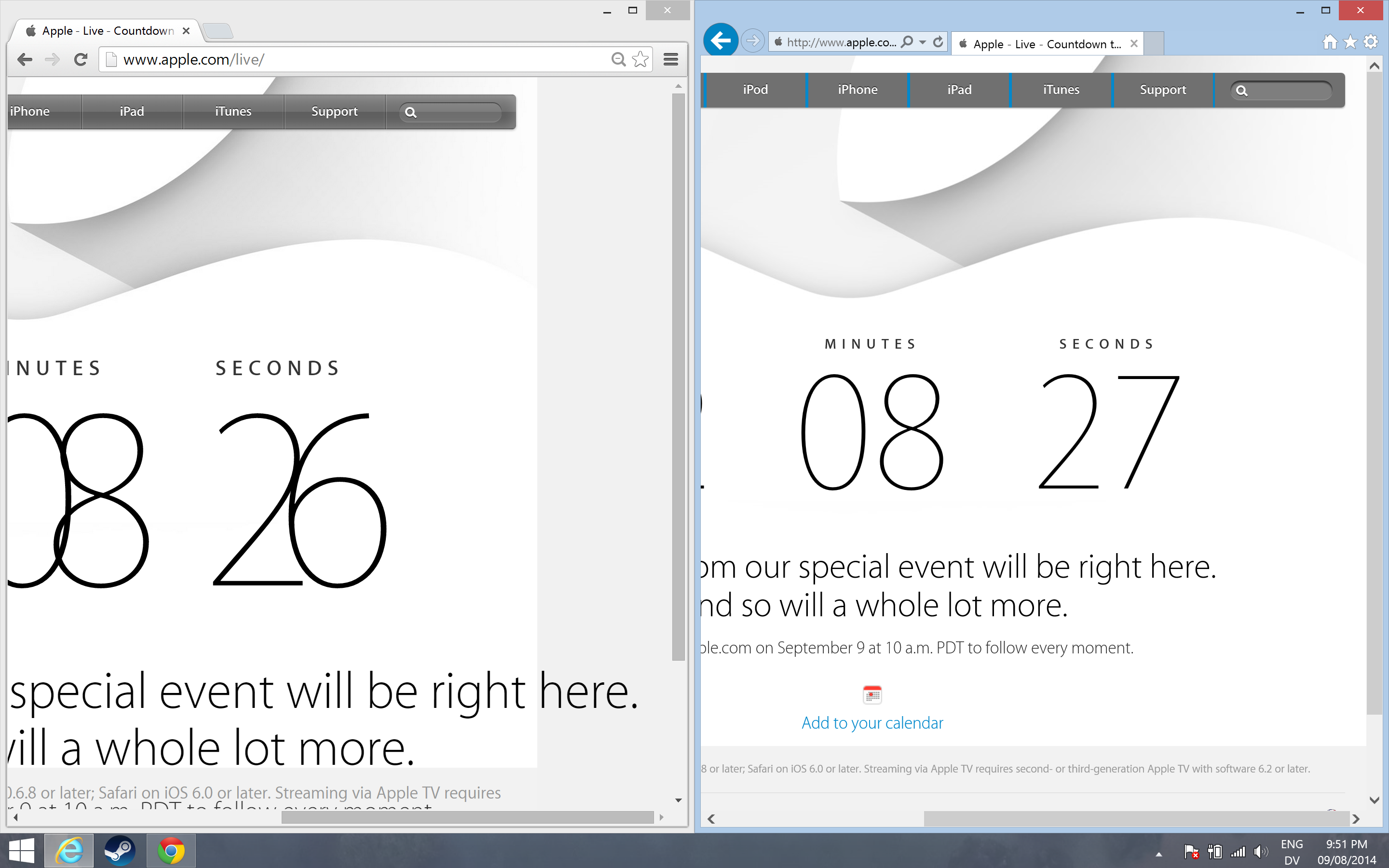Select the iPod nav item in IE
This screenshot has height=868, width=1389.
(x=755, y=90)
